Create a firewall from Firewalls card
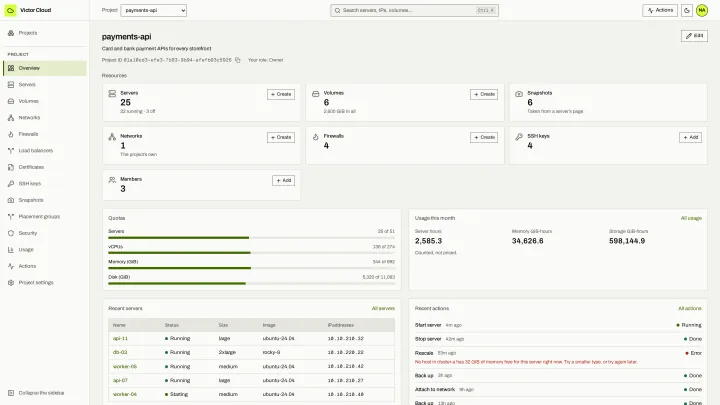The image size is (720, 405). [484, 137]
